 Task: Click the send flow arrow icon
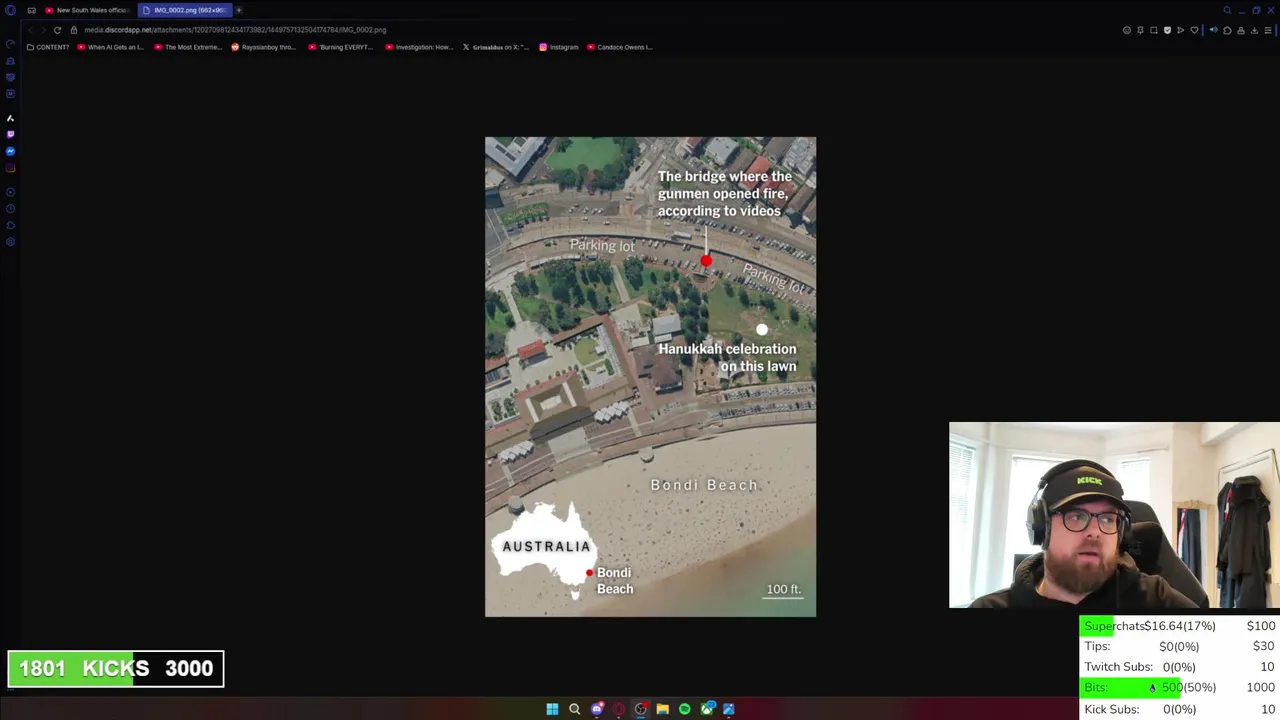pyautogui.click(x=1181, y=30)
